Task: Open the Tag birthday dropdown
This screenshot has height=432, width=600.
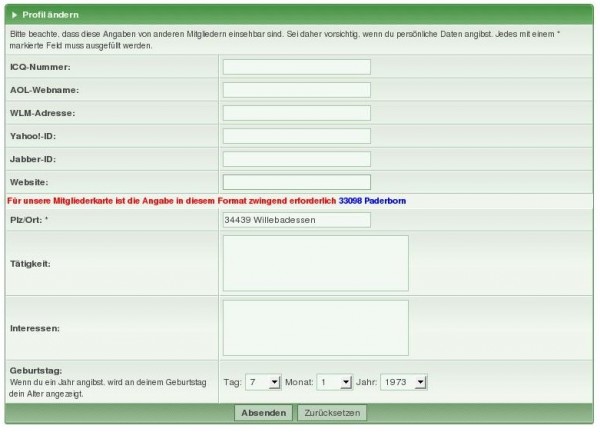Action: pyautogui.click(x=263, y=382)
